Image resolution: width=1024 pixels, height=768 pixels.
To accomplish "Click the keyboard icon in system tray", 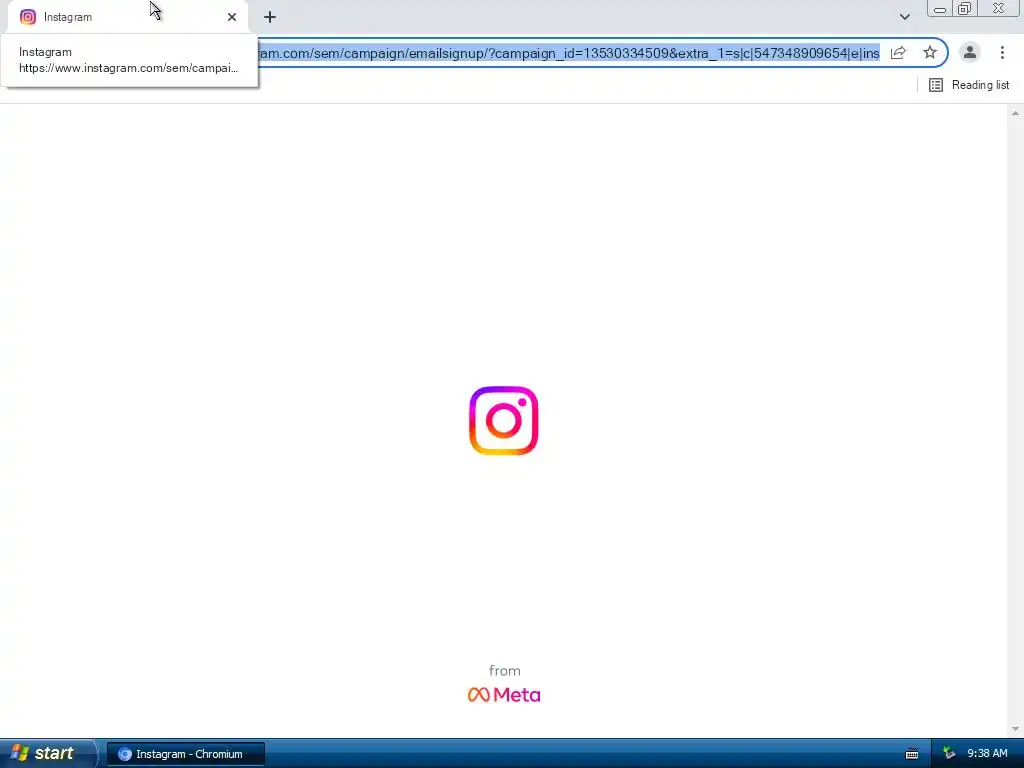I will pos(912,754).
